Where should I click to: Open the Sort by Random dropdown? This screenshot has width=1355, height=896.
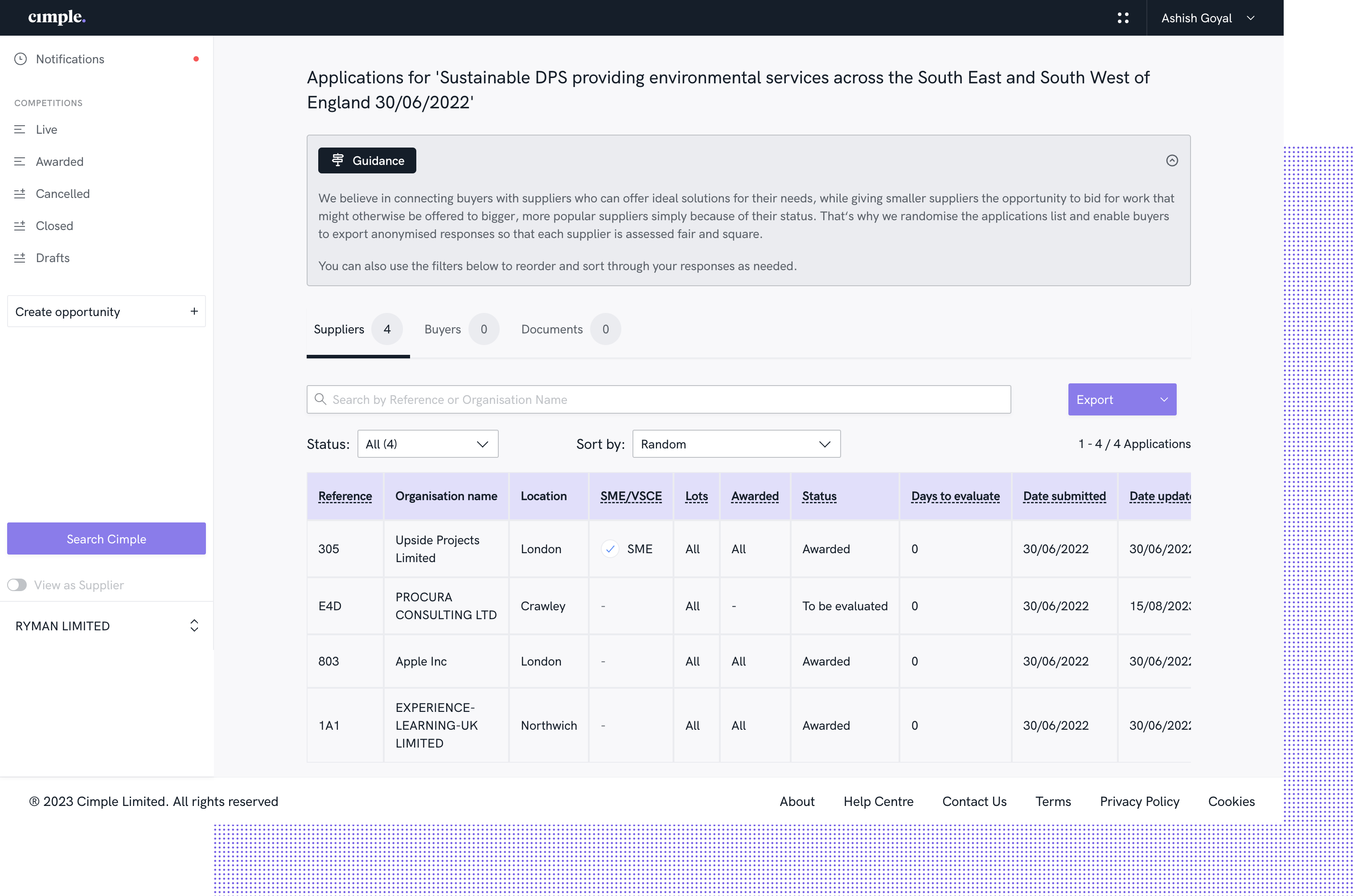pyautogui.click(x=736, y=444)
